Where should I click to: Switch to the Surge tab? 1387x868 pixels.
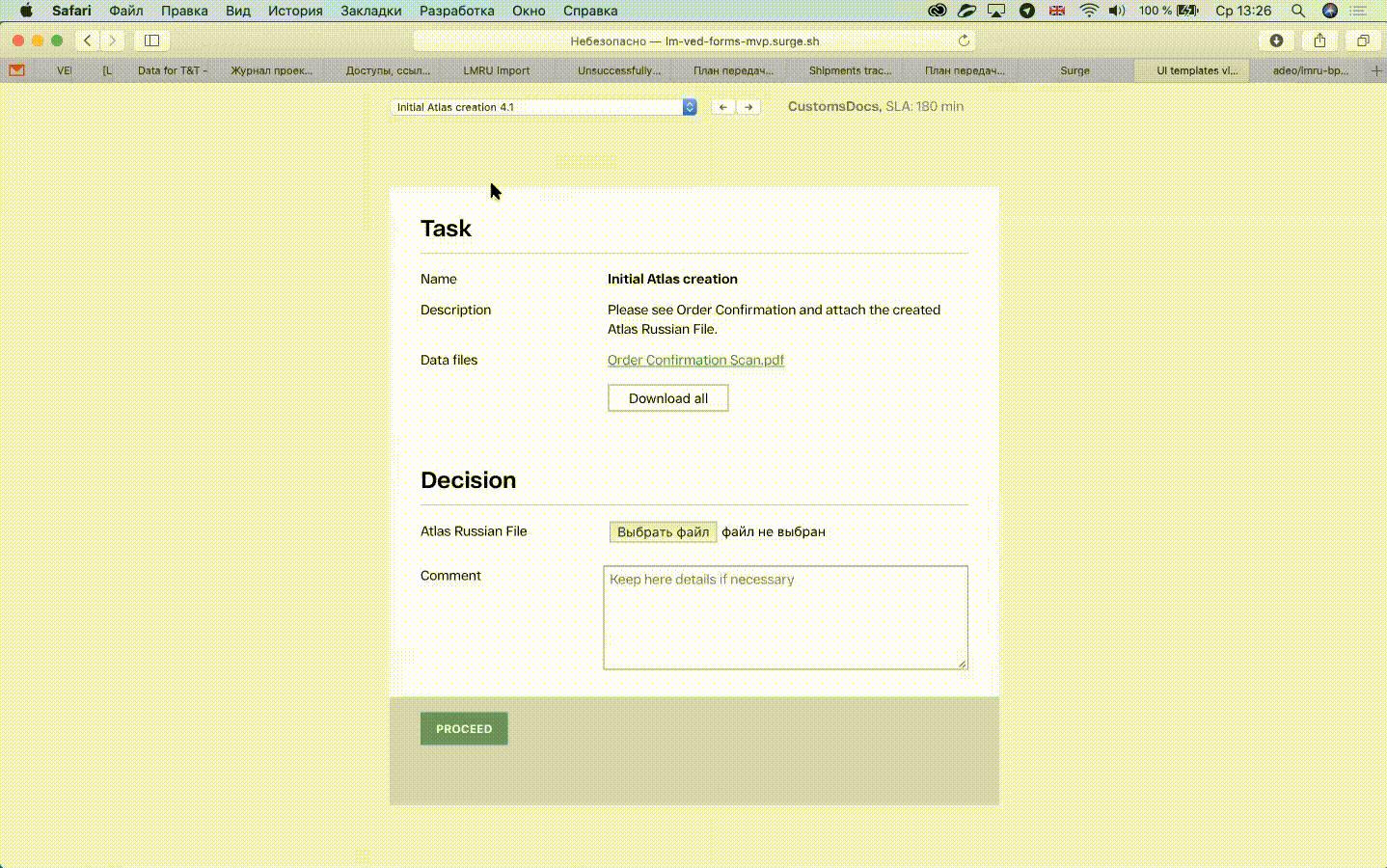(1074, 70)
